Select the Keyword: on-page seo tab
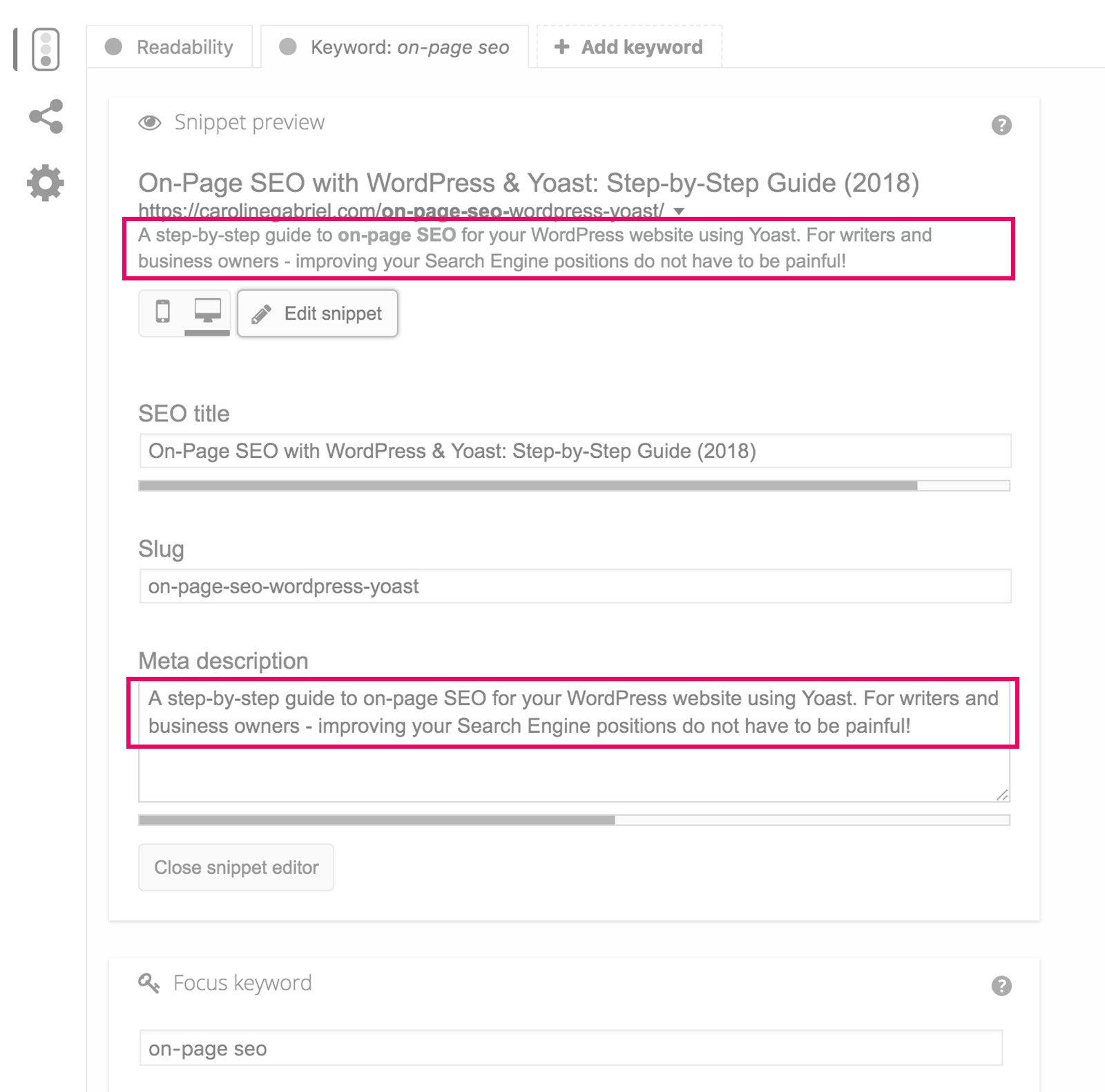The image size is (1105, 1092). click(x=394, y=47)
